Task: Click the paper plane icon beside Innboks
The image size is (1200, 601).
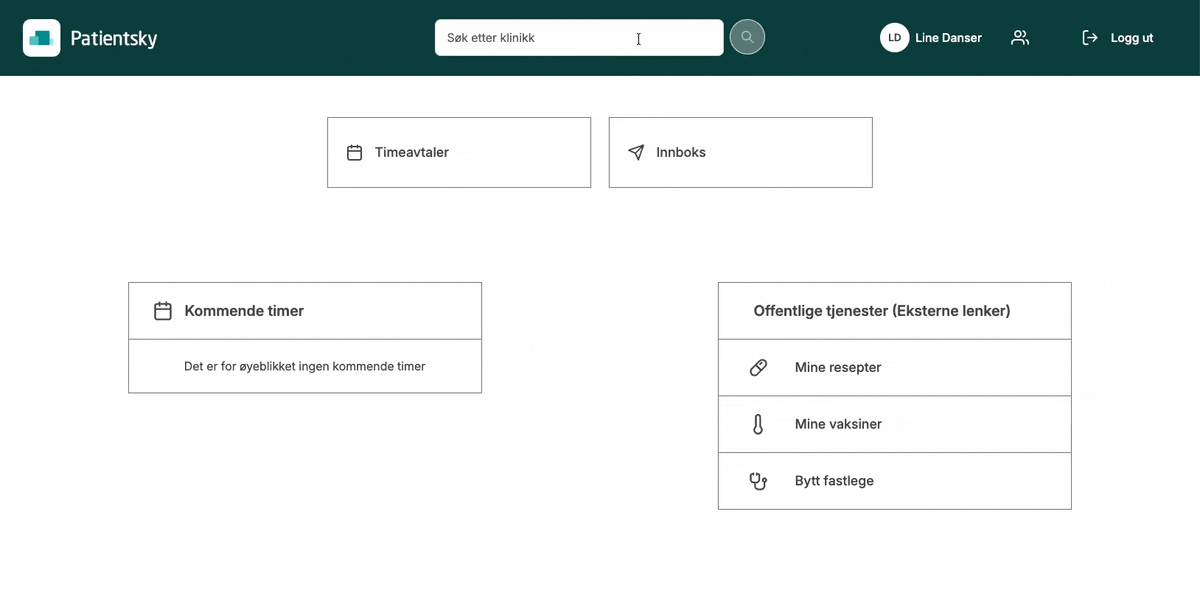Action: (636, 153)
